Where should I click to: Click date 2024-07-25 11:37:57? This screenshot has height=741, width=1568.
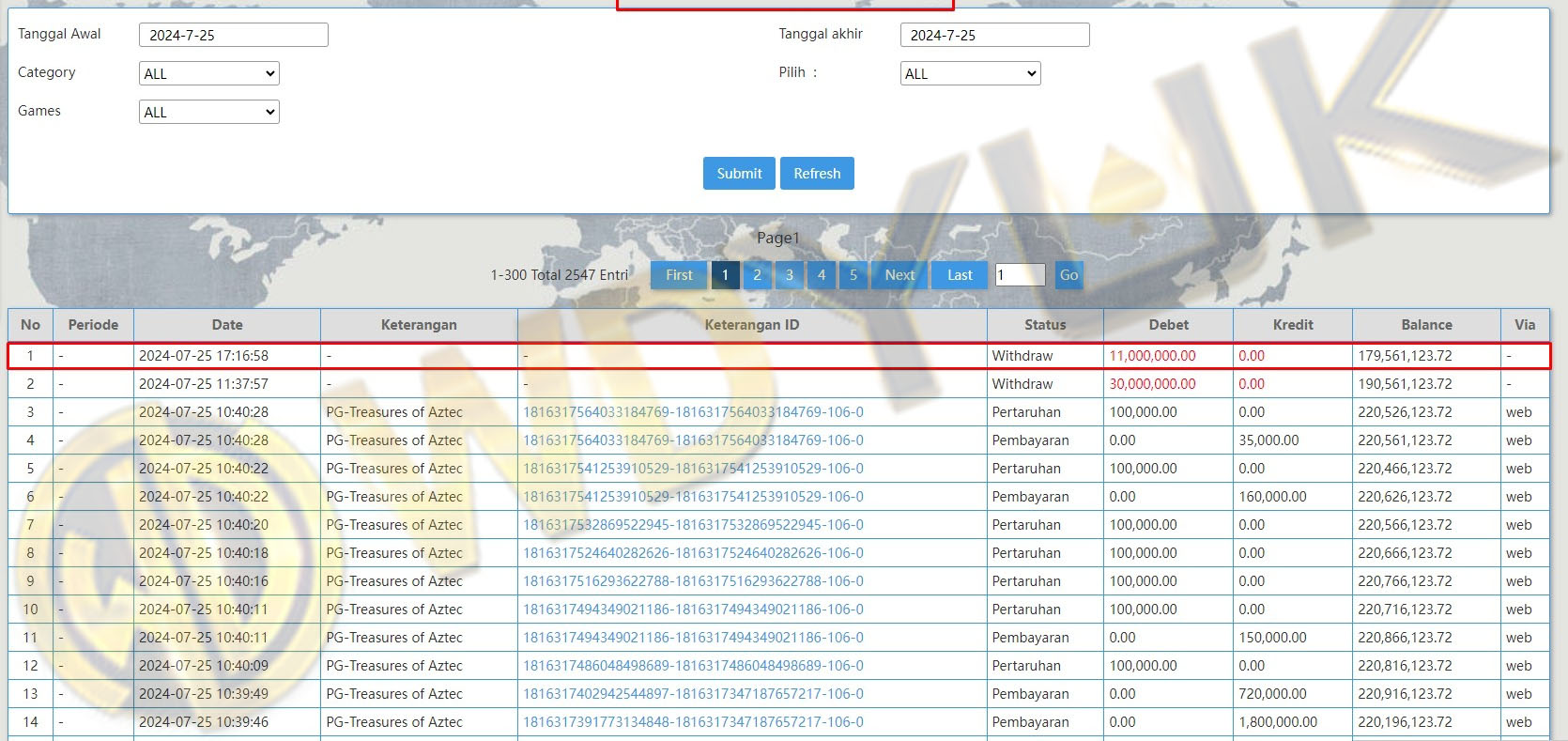coord(204,384)
